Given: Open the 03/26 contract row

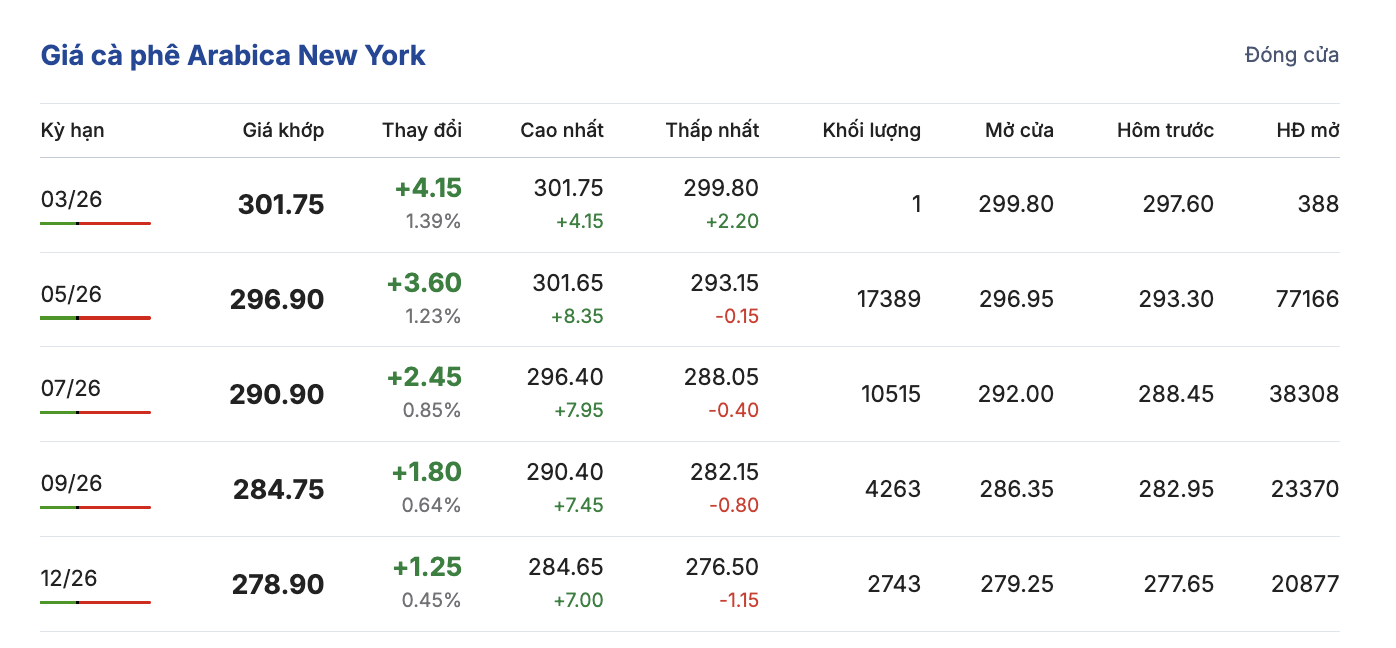Looking at the screenshot, I should tap(71, 200).
